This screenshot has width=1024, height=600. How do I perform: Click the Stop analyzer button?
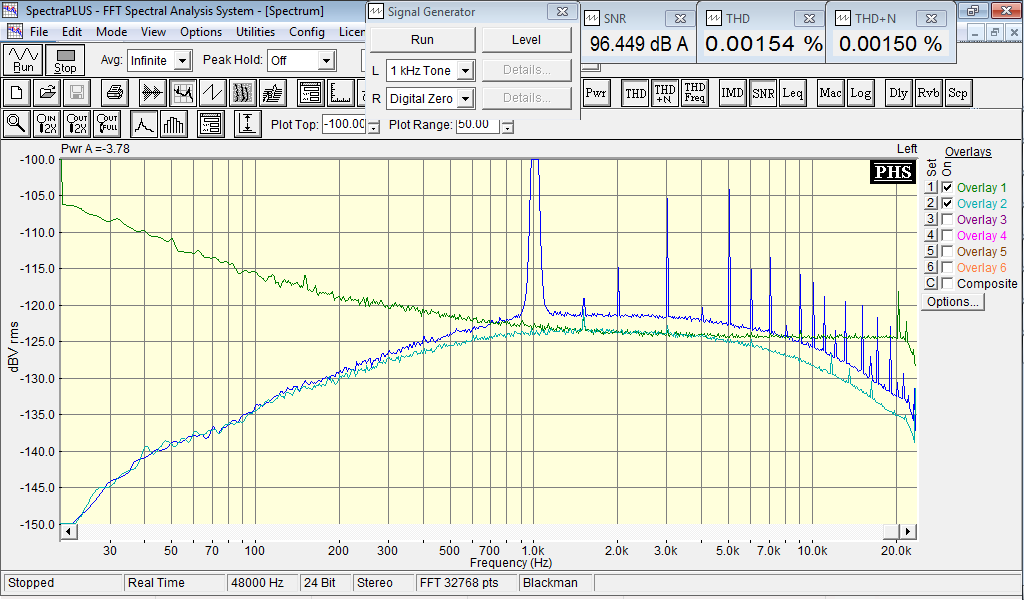pos(65,60)
